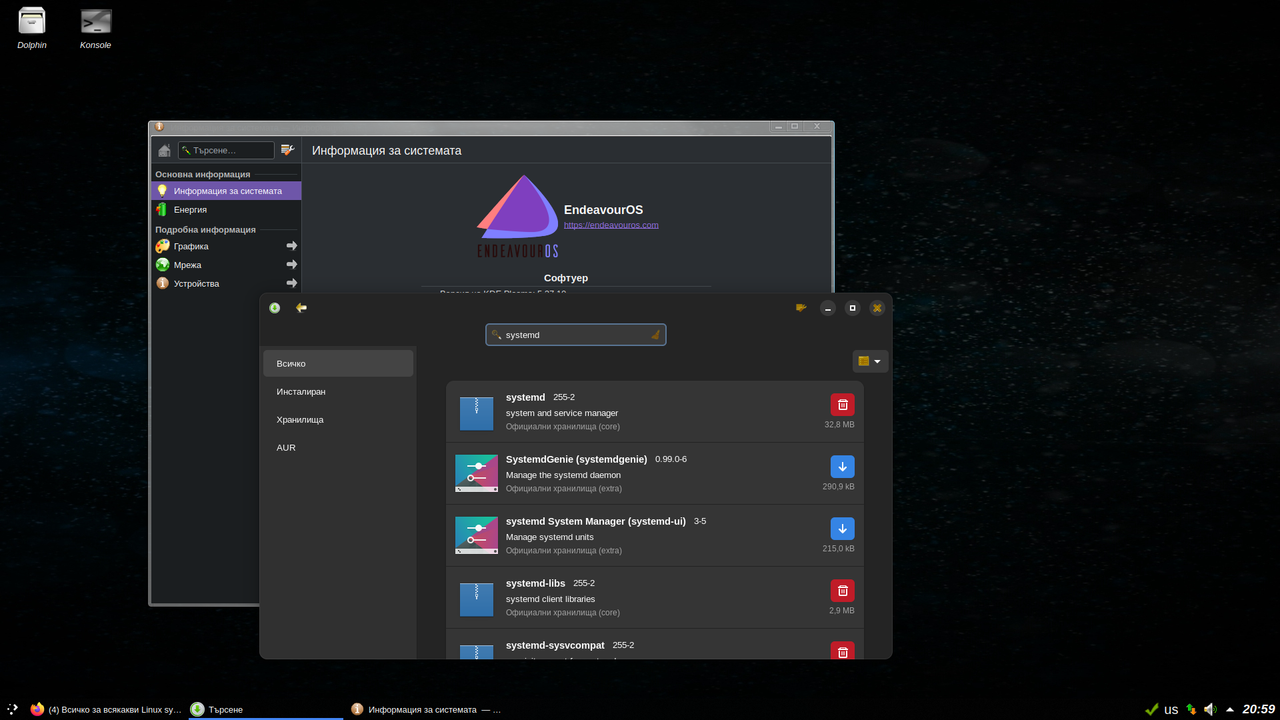Remove the systemd package with the trash button

(x=842, y=404)
